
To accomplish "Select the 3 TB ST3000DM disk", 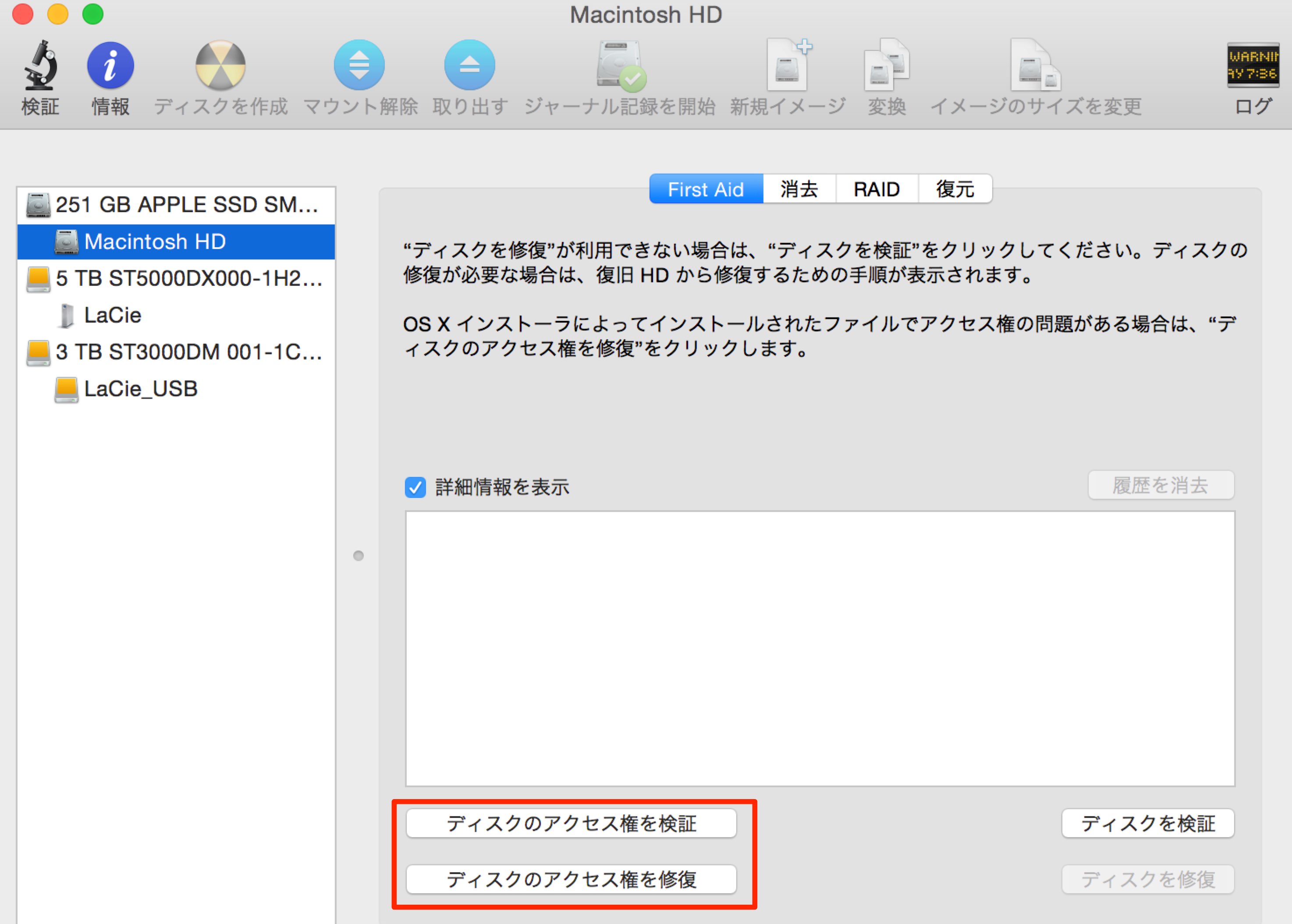I will tap(176, 352).
